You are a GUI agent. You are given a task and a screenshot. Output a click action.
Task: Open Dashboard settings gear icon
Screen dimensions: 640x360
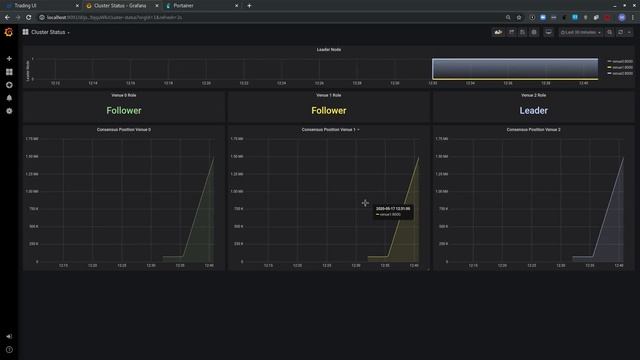(x=534, y=32)
